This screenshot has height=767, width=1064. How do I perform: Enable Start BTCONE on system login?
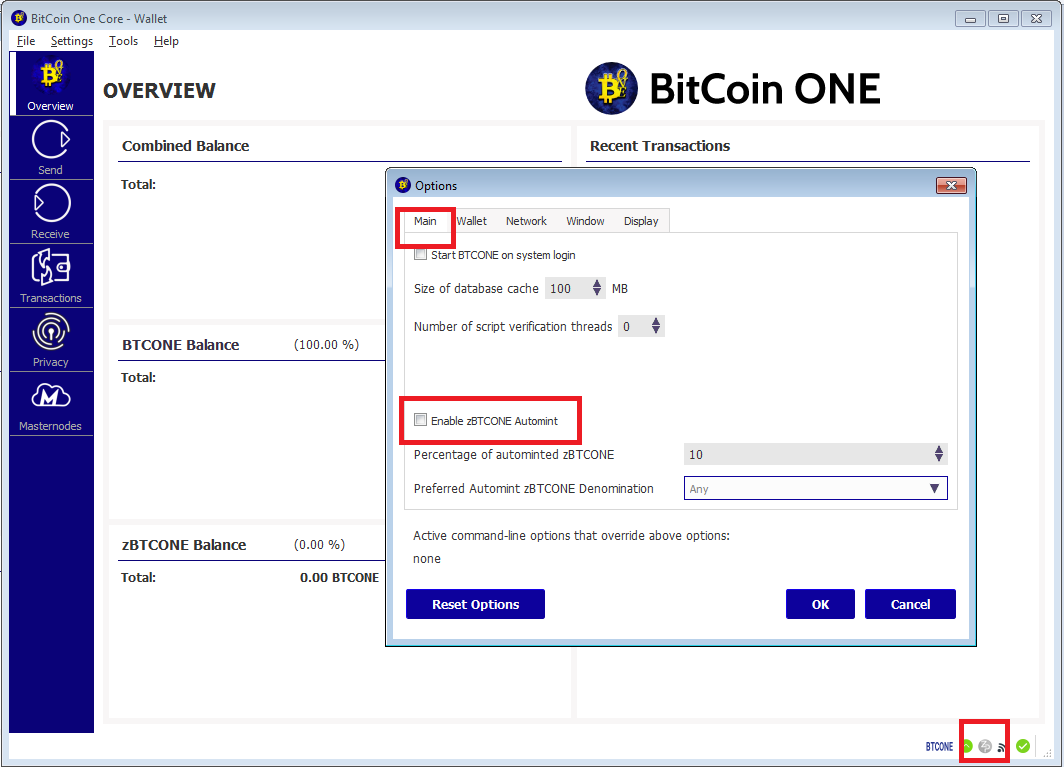click(421, 255)
